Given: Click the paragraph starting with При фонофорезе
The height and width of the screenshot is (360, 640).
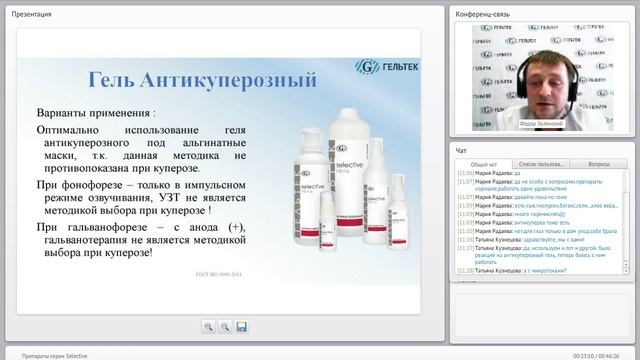Looking at the screenshot, I should point(141,198).
